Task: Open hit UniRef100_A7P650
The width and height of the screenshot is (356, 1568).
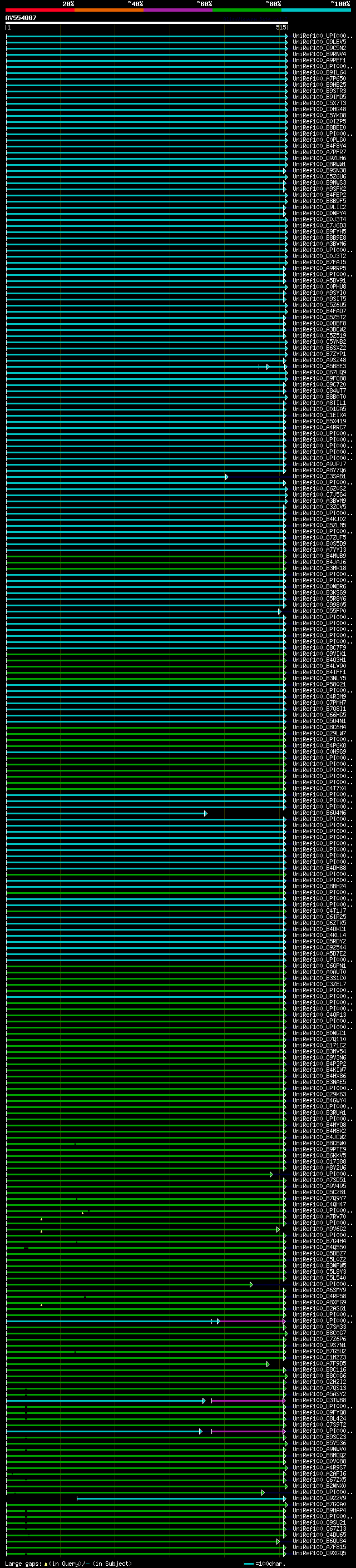Action: tap(319, 78)
